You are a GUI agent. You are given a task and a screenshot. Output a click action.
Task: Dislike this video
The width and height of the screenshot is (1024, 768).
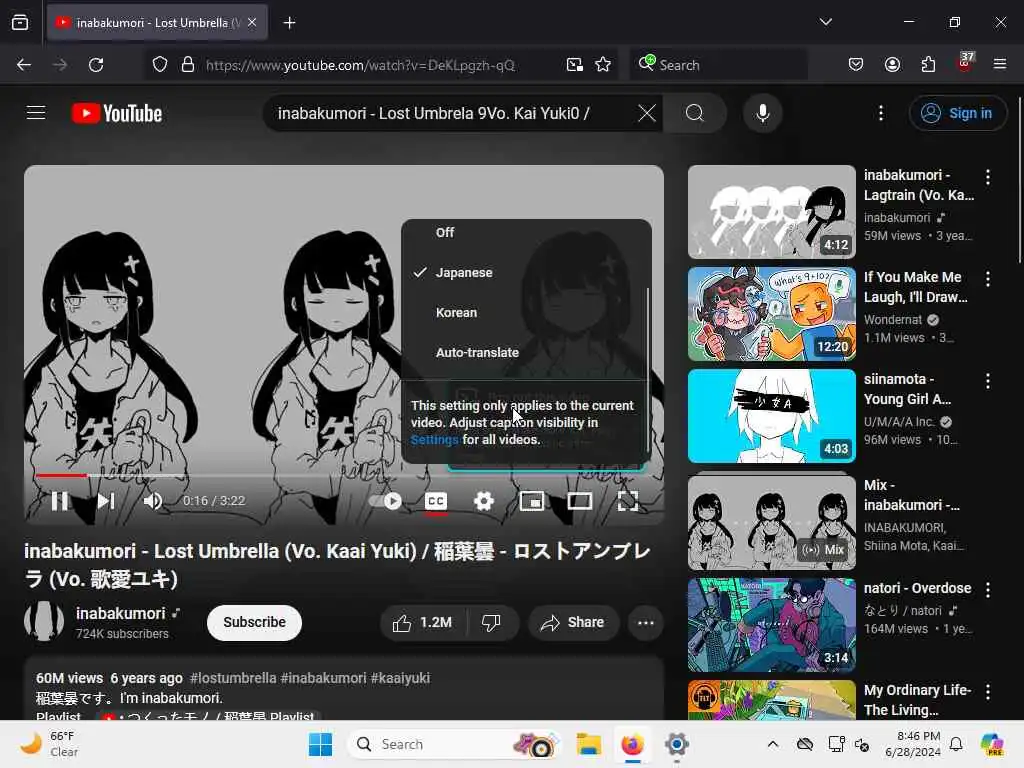[492, 622]
